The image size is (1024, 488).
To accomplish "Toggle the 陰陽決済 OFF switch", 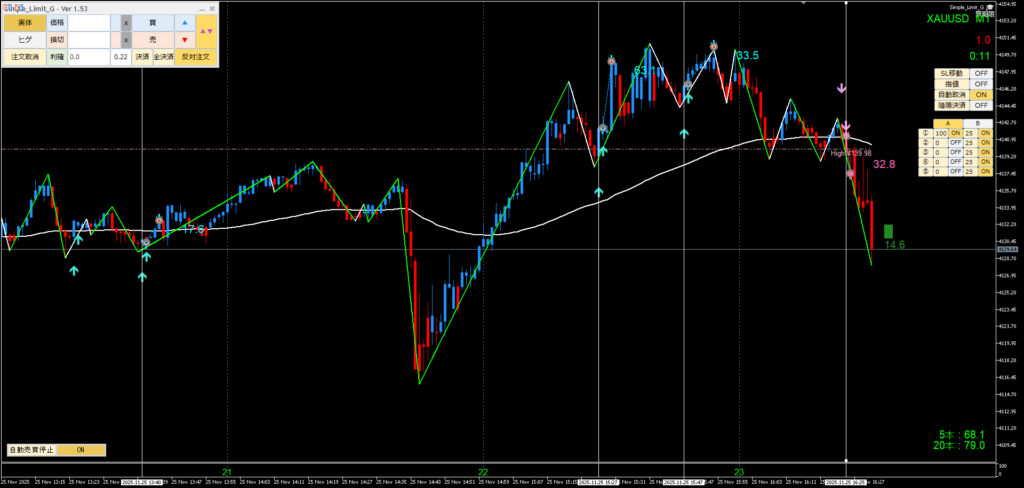I will click(x=981, y=105).
